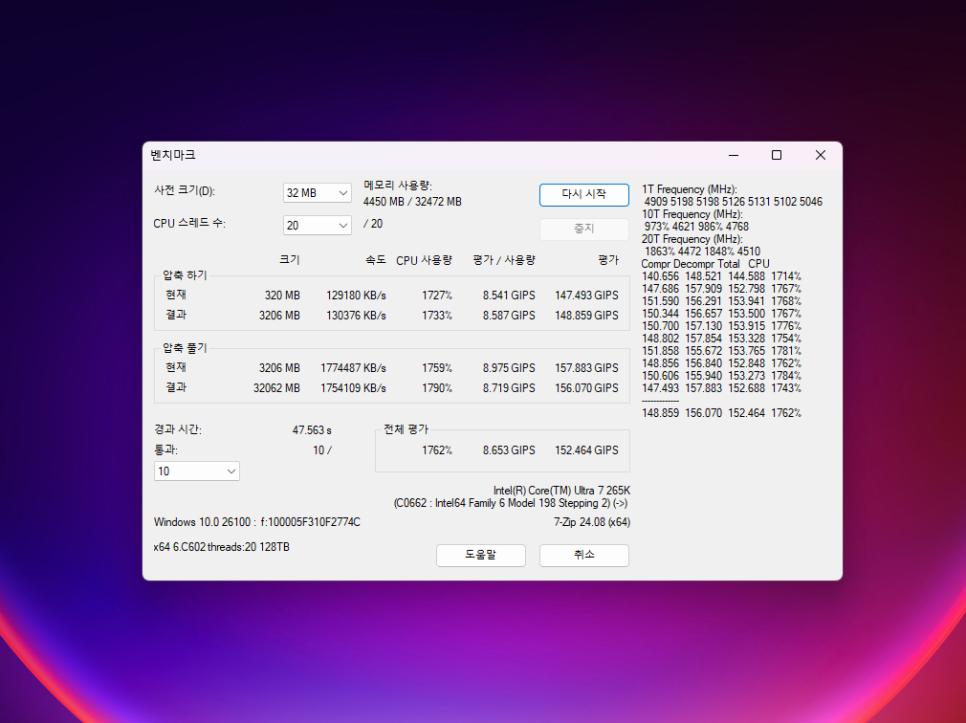Select the 129180 KB/s speed value
Screen dimensions: 966x723
(356, 296)
